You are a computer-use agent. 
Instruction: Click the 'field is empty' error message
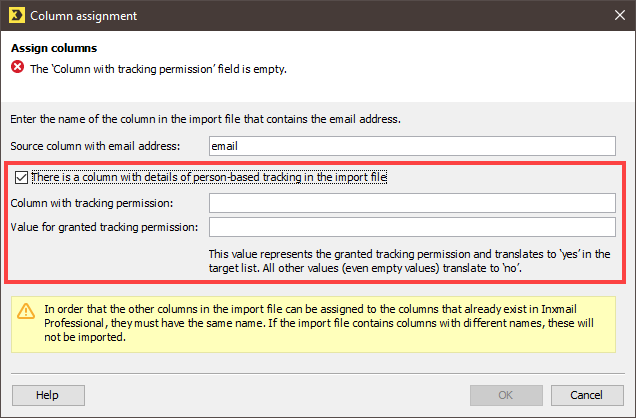(158, 69)
